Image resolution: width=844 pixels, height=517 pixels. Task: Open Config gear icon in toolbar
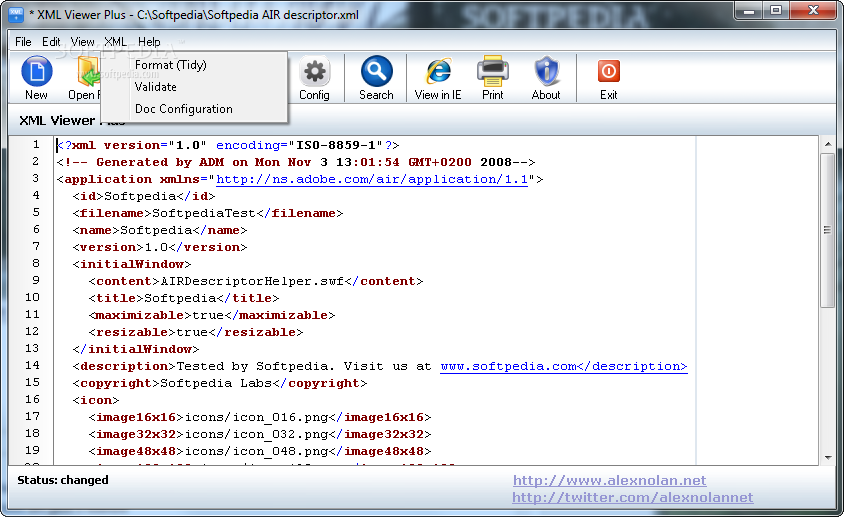pyautogui.click(x=314, y=71)
